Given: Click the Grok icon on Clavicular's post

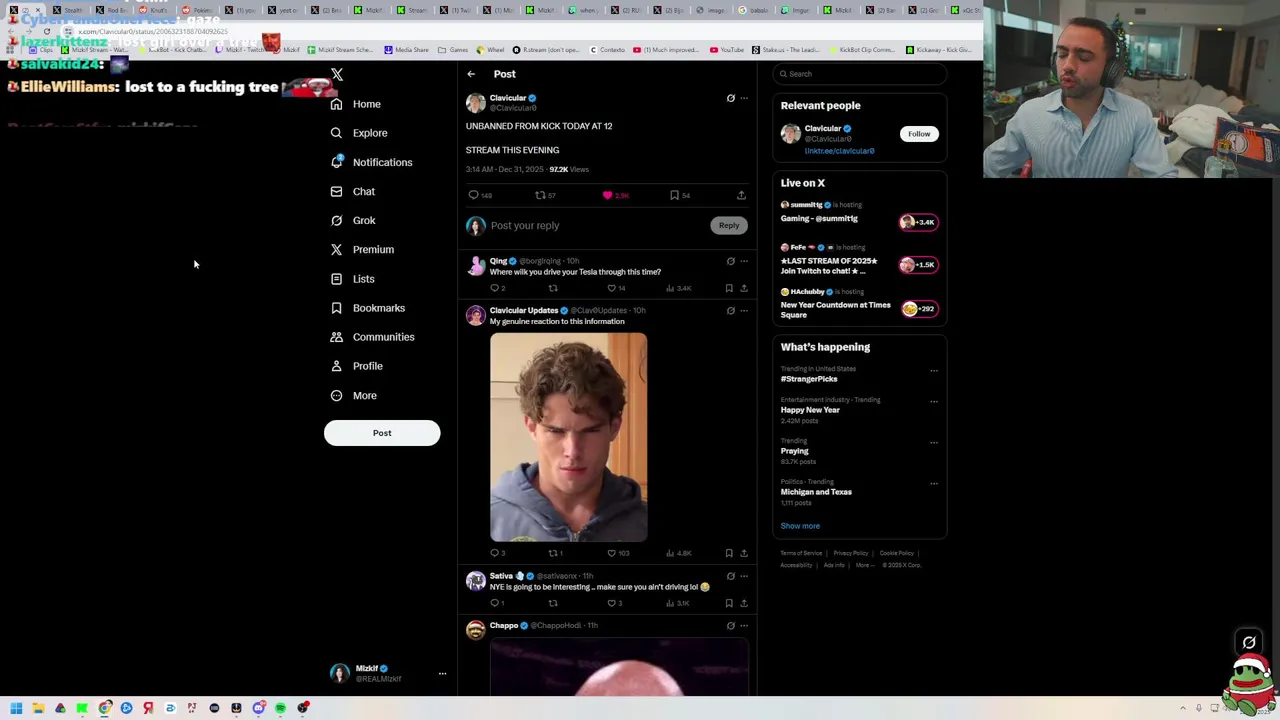Looking at the screenshot, I should [x=730, y=98].
